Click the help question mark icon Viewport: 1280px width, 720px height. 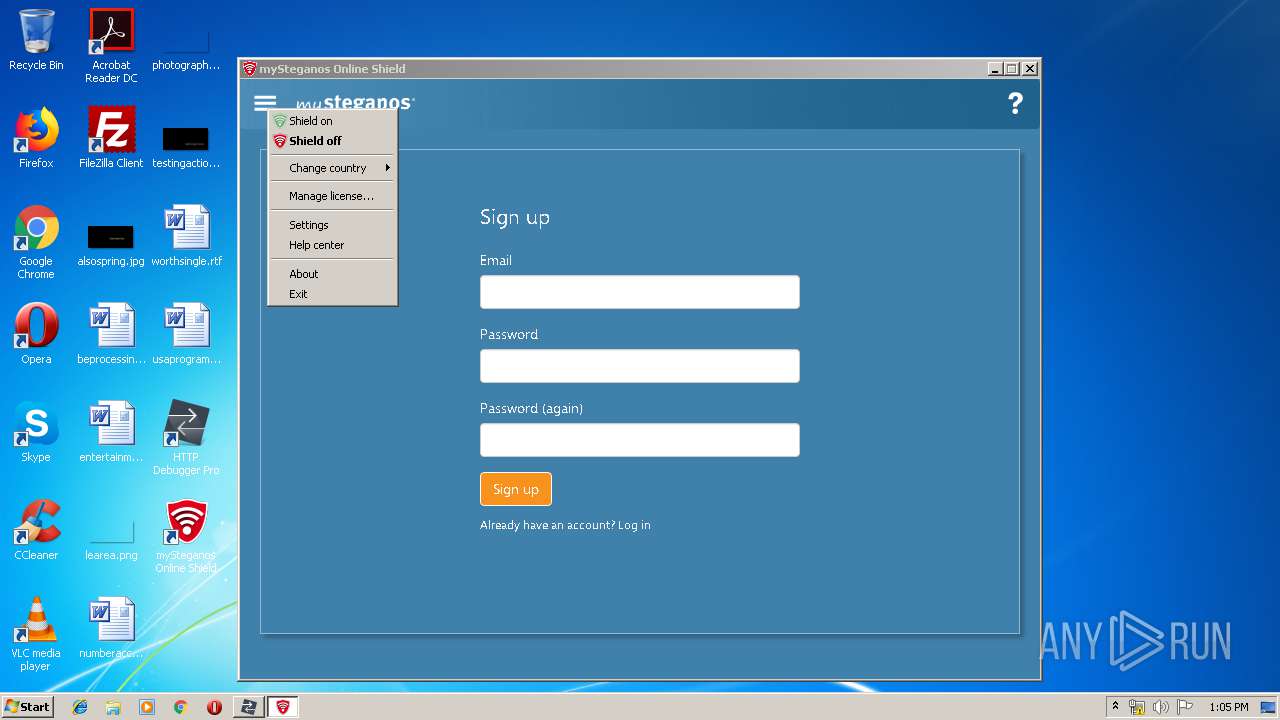[1015, 103]
